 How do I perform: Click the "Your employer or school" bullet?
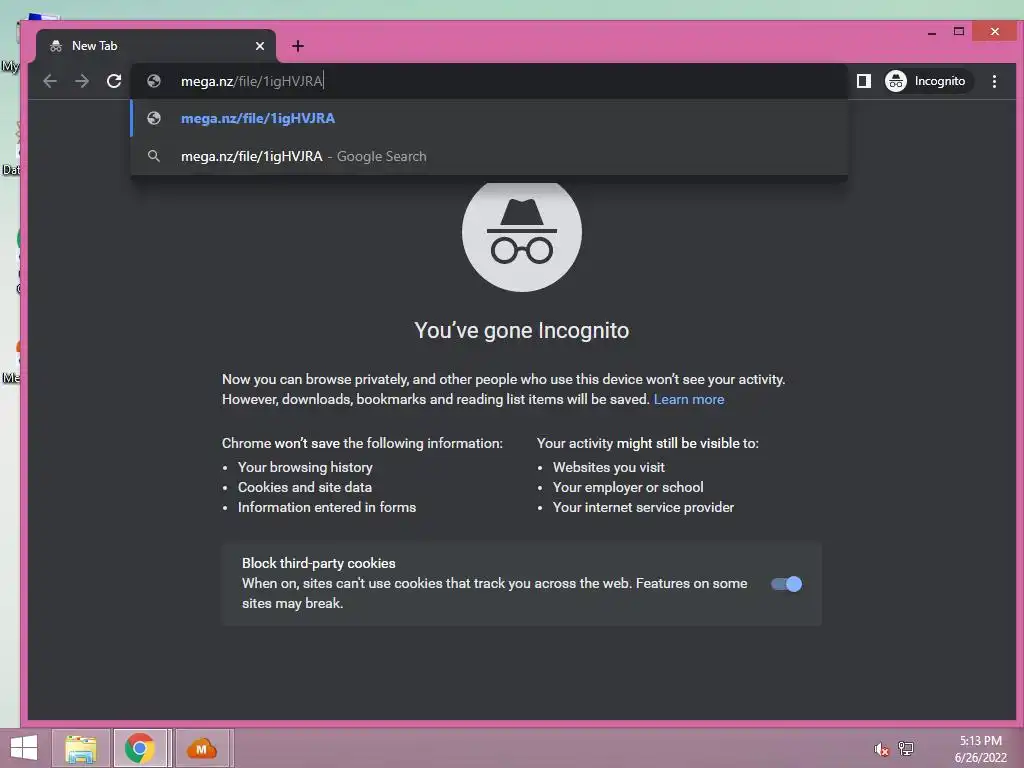(628, 487)
